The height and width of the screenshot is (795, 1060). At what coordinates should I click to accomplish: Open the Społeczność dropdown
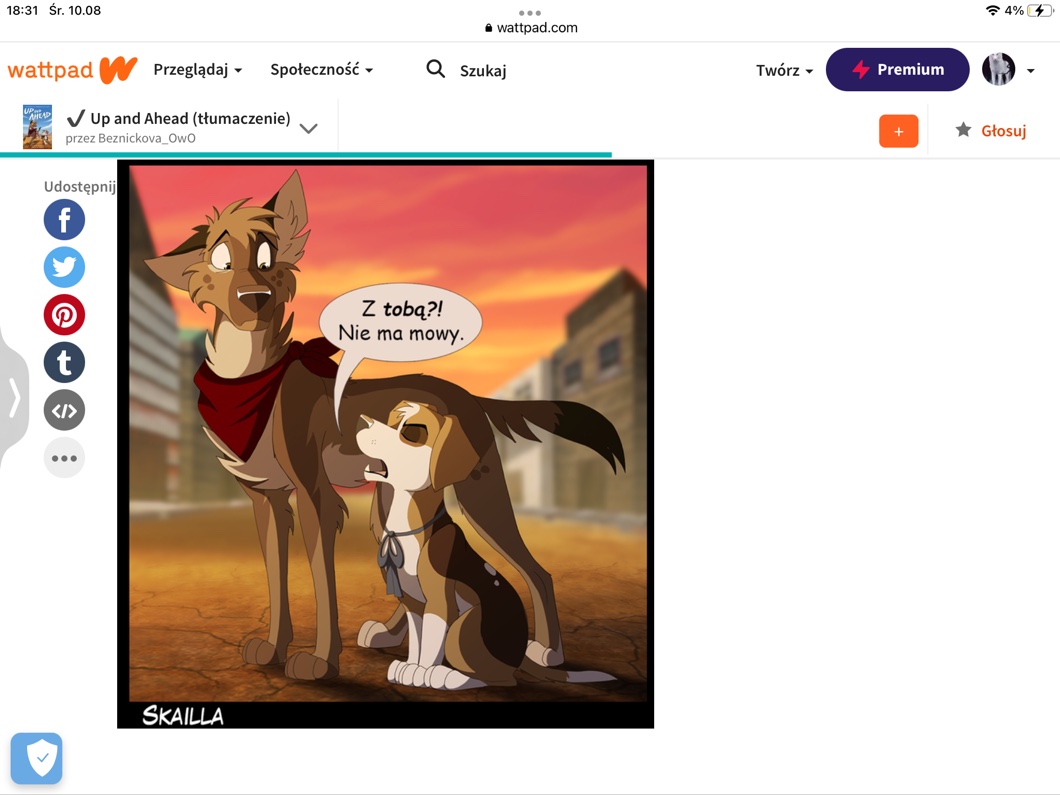pyautogui.click(x=321, y=70)
